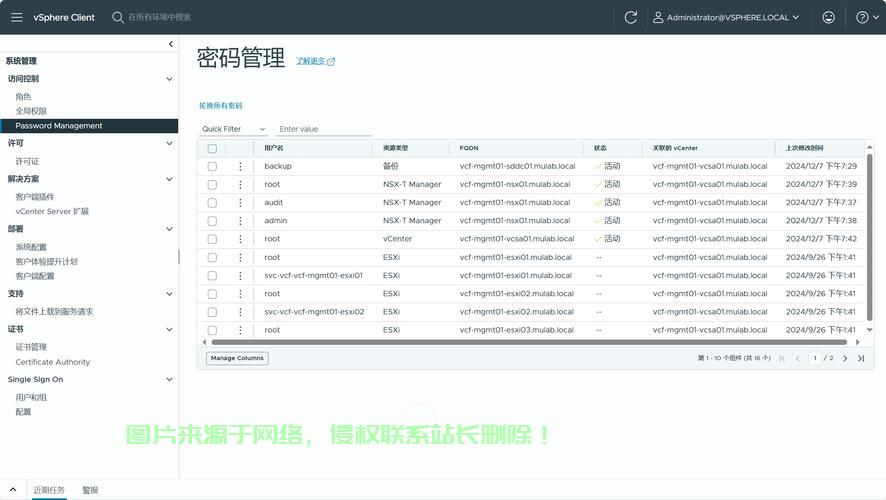Check the backup user row checkbox
Image resolution: width=886 pixels, height=500 pixels.
tap(212, 166)
